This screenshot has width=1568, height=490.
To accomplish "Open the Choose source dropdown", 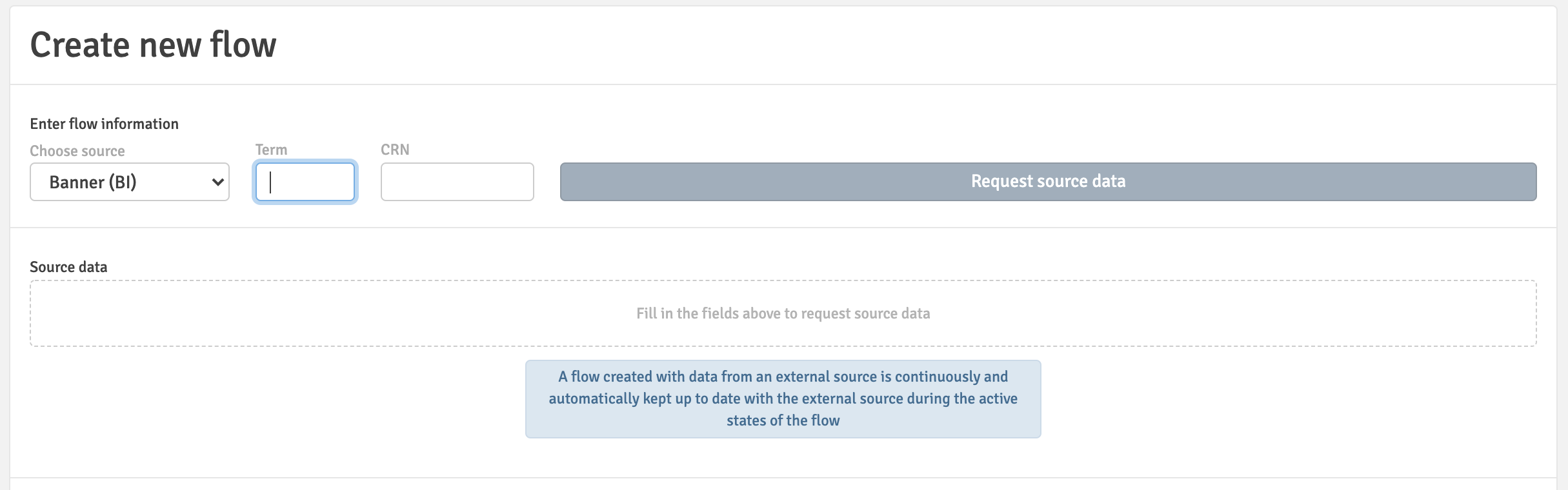I will [x=129, y=182].
